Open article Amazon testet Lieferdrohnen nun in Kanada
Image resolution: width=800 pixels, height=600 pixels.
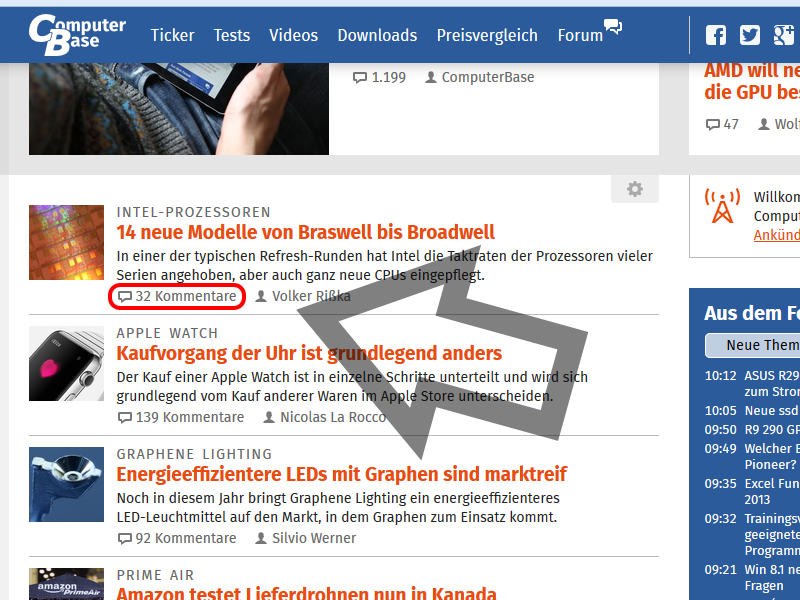(306, 593)
